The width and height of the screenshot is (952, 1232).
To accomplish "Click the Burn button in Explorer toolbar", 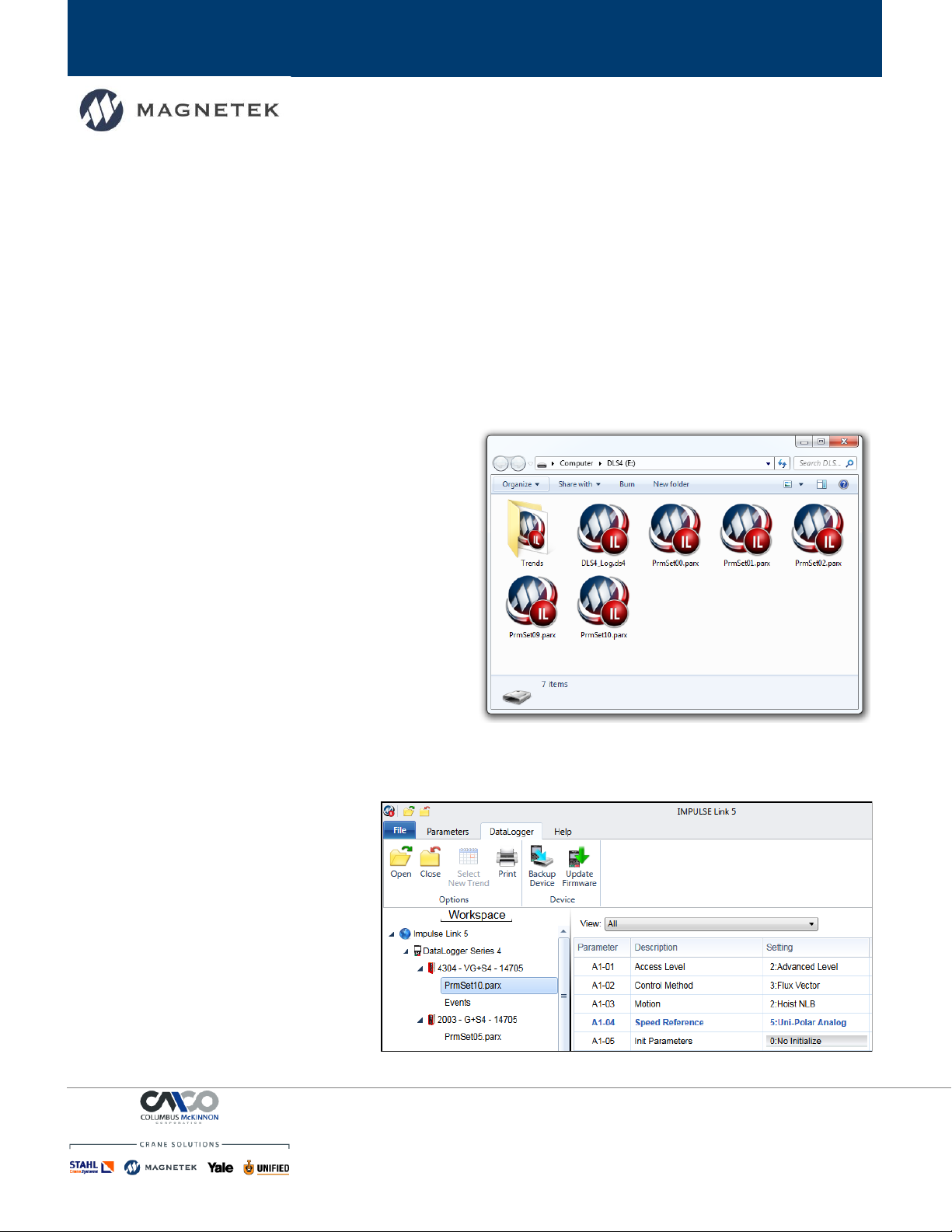I will 626,484.
